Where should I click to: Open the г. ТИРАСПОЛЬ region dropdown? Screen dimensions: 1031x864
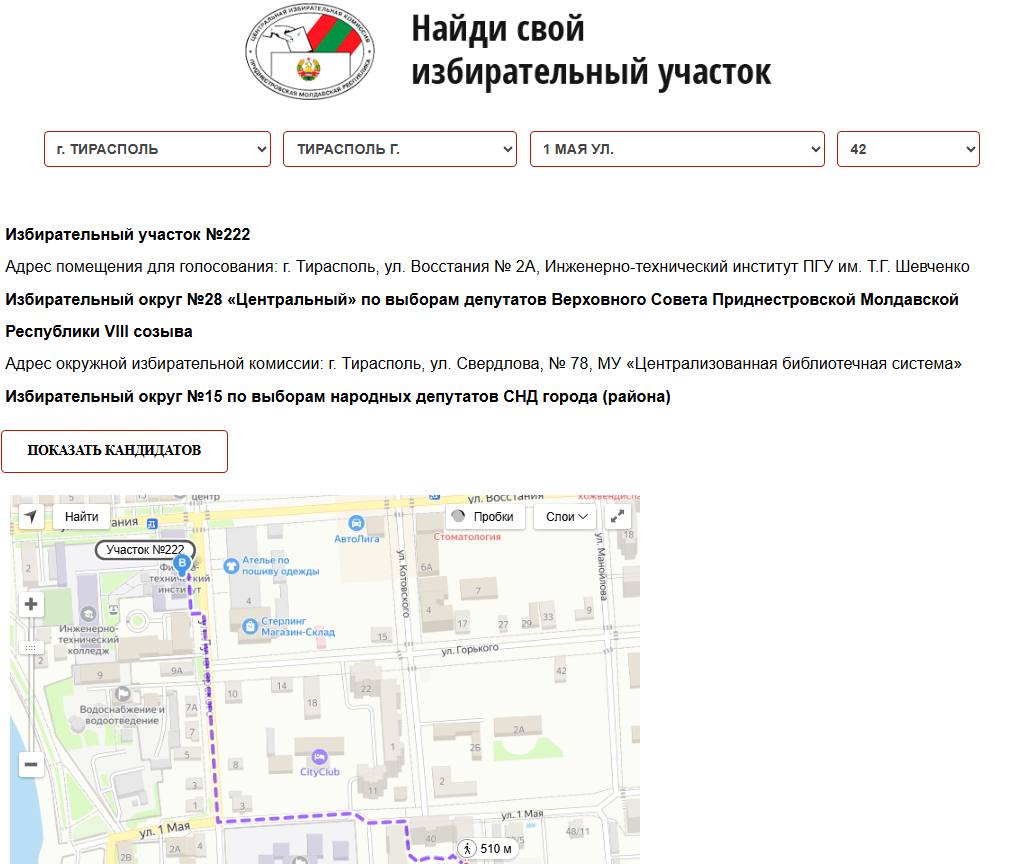pos(157,149)
